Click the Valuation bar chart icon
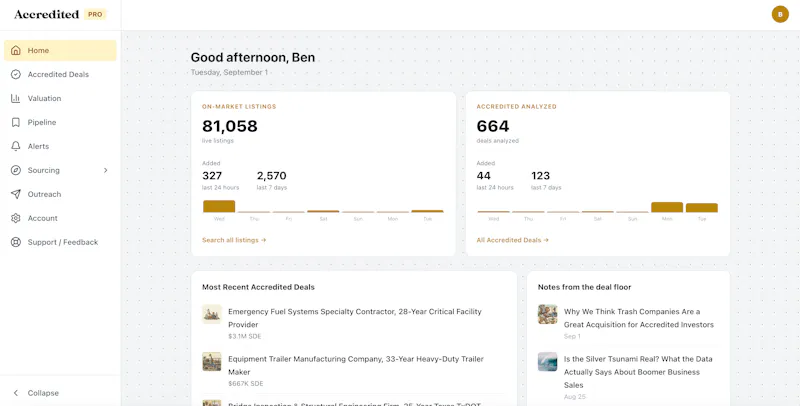 [16, 98]
